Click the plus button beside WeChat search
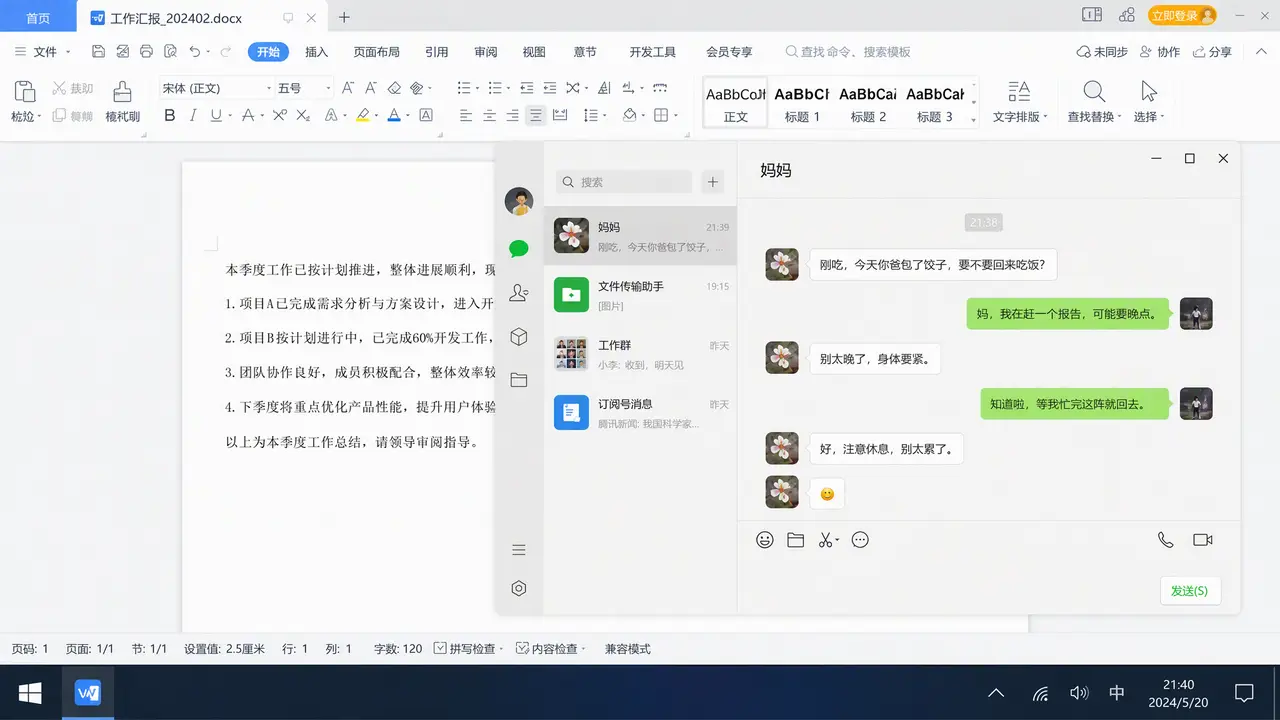 point(713,182)
